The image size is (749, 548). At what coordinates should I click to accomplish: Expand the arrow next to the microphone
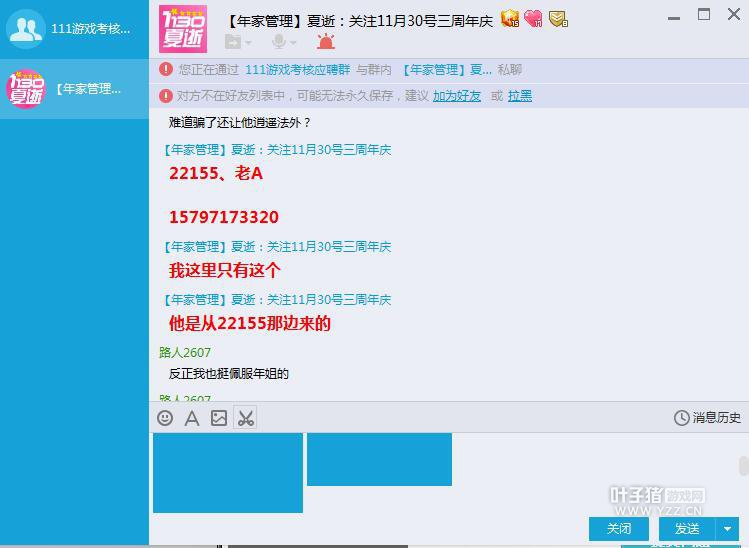coord(293,43)
